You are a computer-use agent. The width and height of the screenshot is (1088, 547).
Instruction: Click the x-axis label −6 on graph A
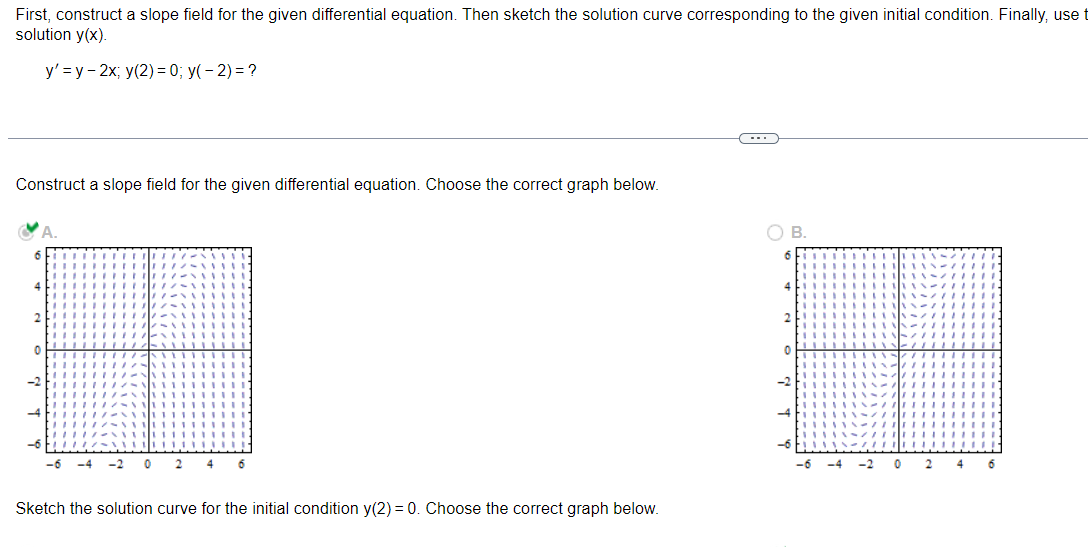pos(52,464)
